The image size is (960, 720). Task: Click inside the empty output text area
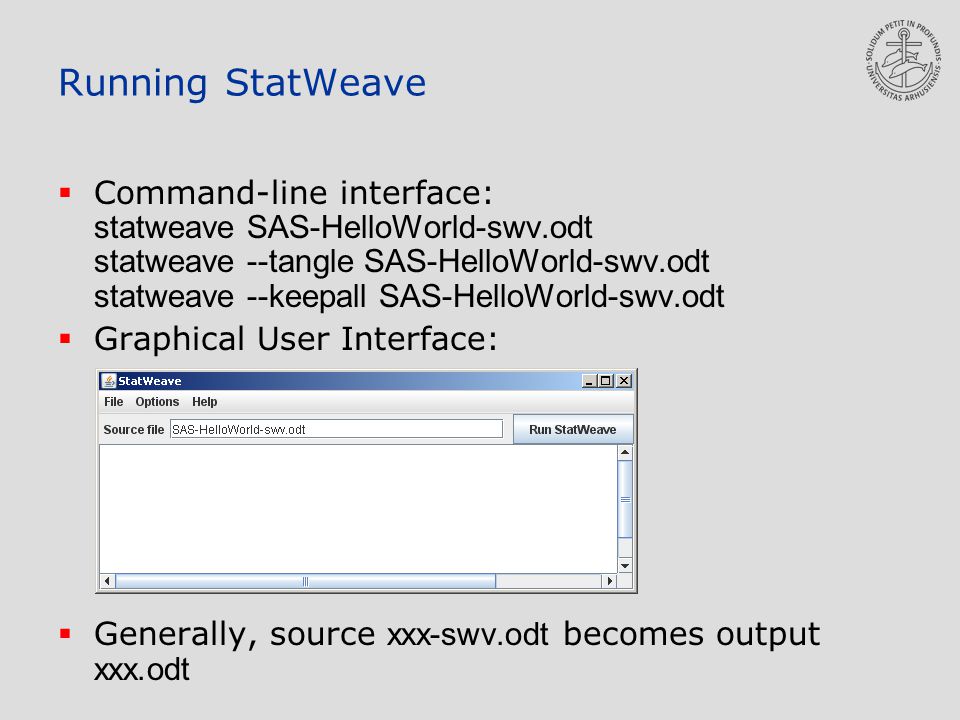(358, 509)
